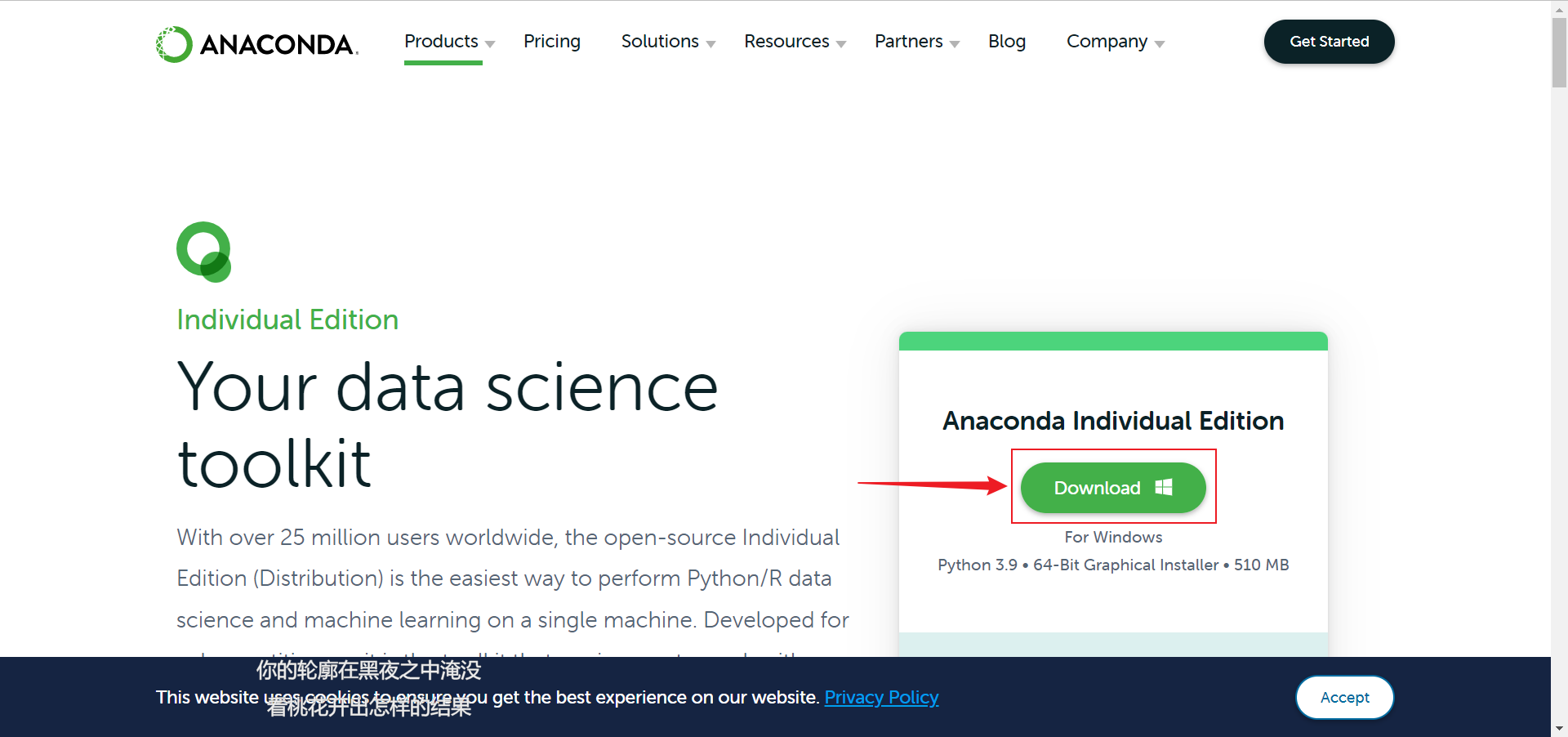This screenshot has width=1568, height=737.
Task: Expand the Resources dropdown arrow
Action: point(841,44)
